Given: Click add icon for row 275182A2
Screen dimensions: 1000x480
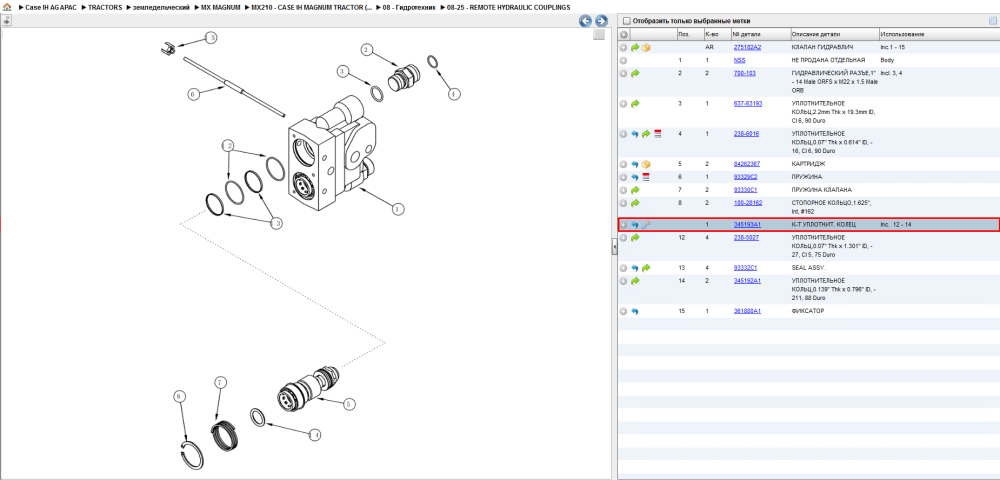Looking at the screenshot, I should [624, 47].
